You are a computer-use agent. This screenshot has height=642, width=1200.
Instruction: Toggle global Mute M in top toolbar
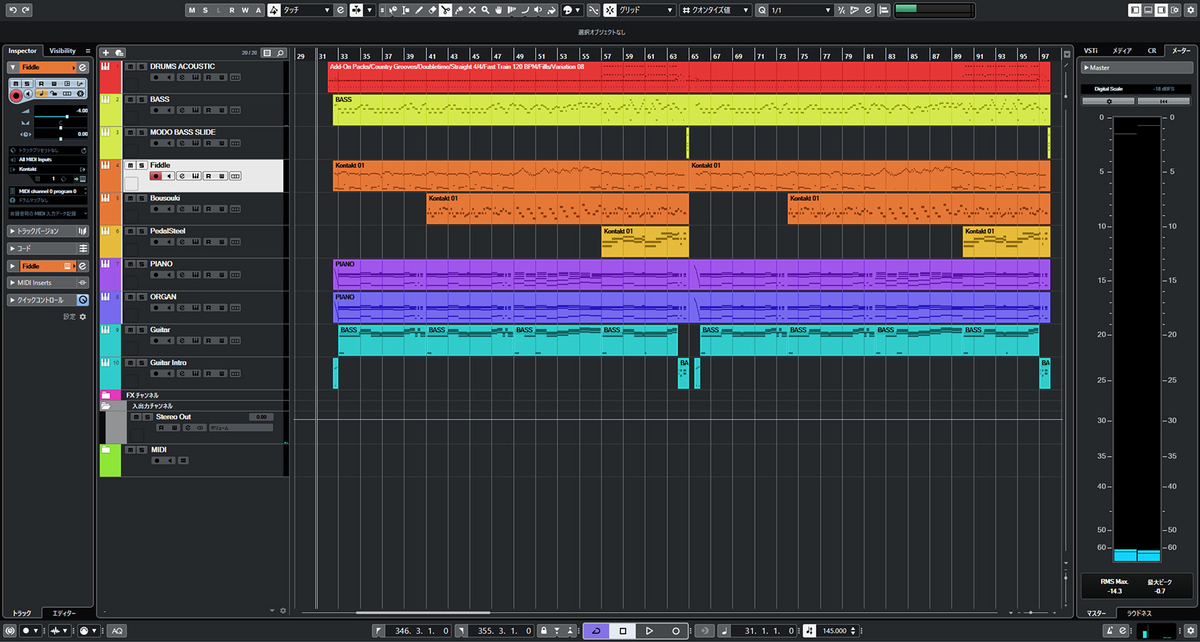click(191, 9)
